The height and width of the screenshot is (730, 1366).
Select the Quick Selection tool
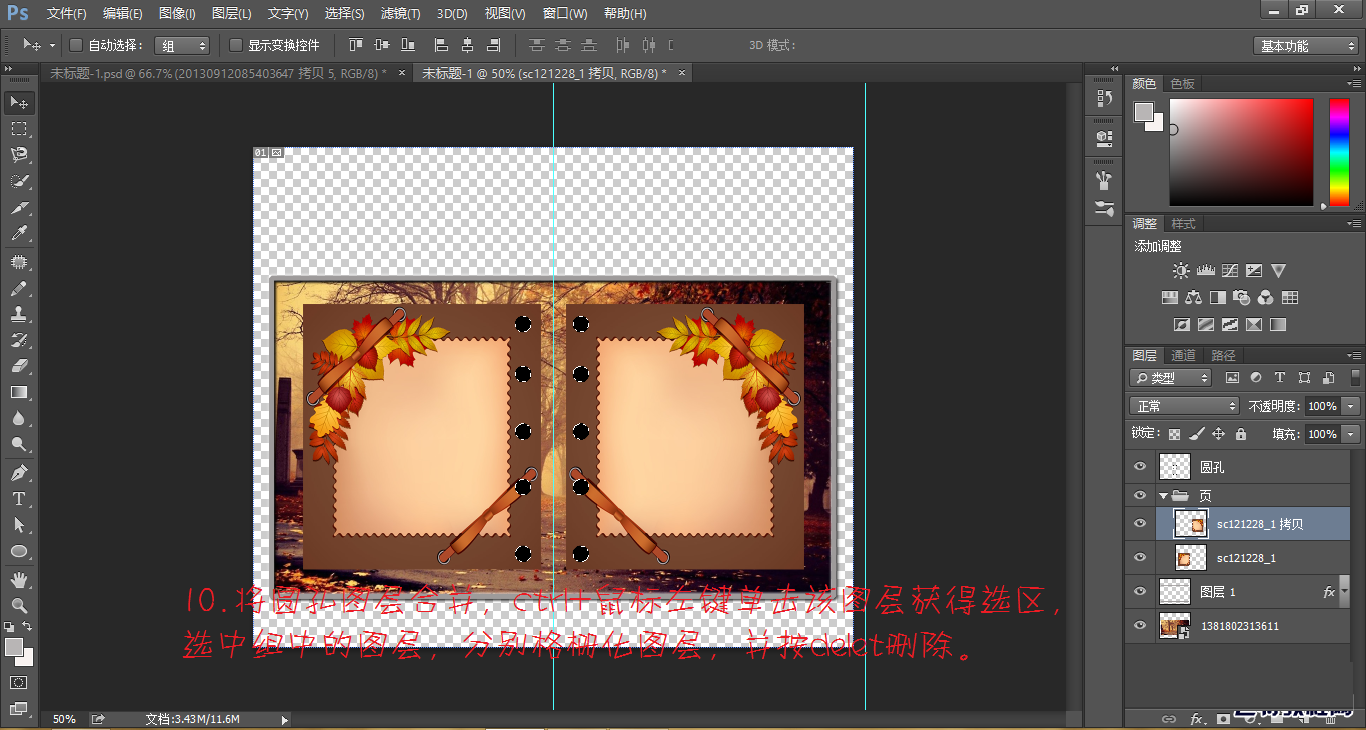[19, 181]
